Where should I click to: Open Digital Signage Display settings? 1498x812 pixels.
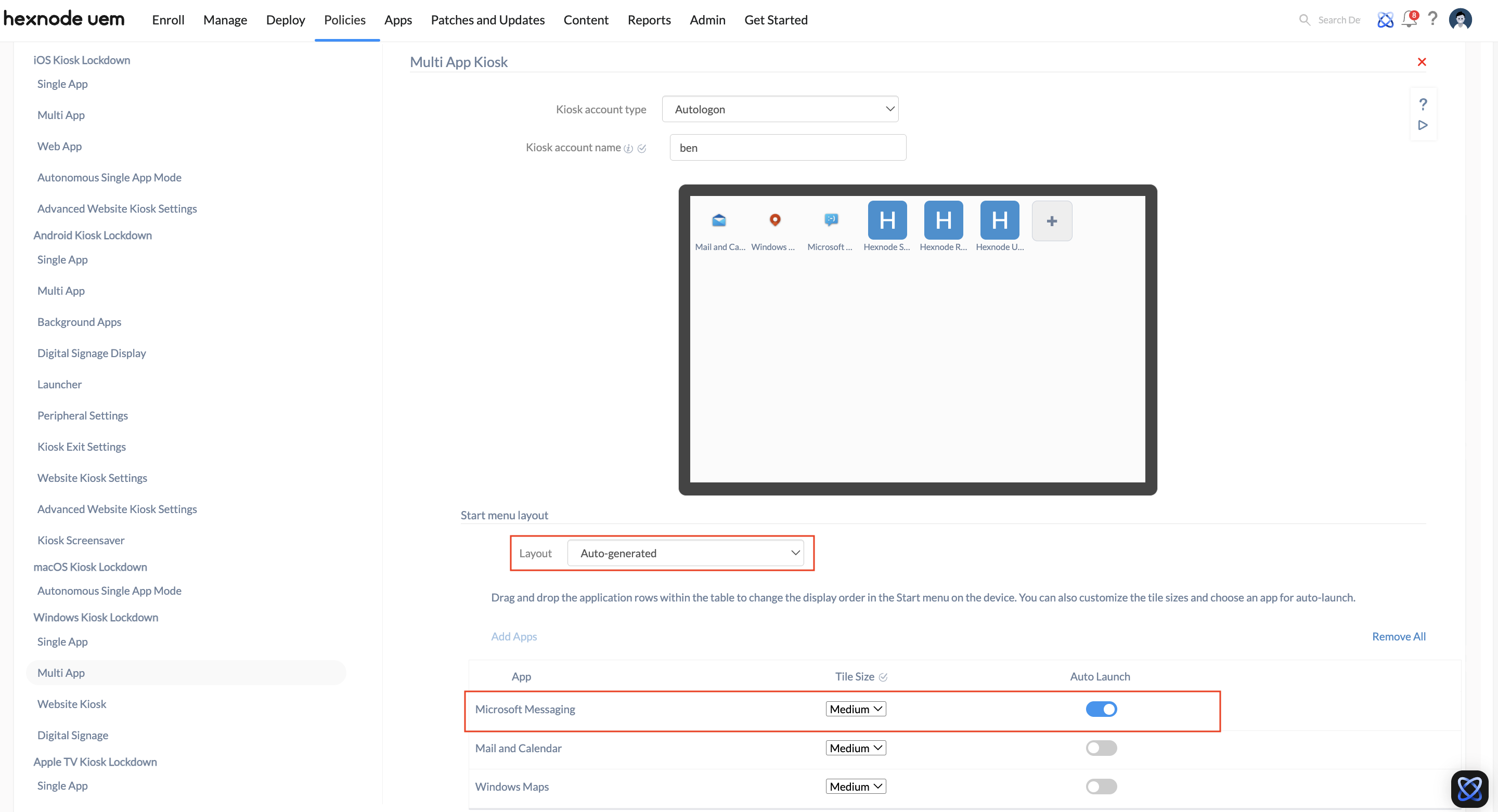(x=92, y=353)
